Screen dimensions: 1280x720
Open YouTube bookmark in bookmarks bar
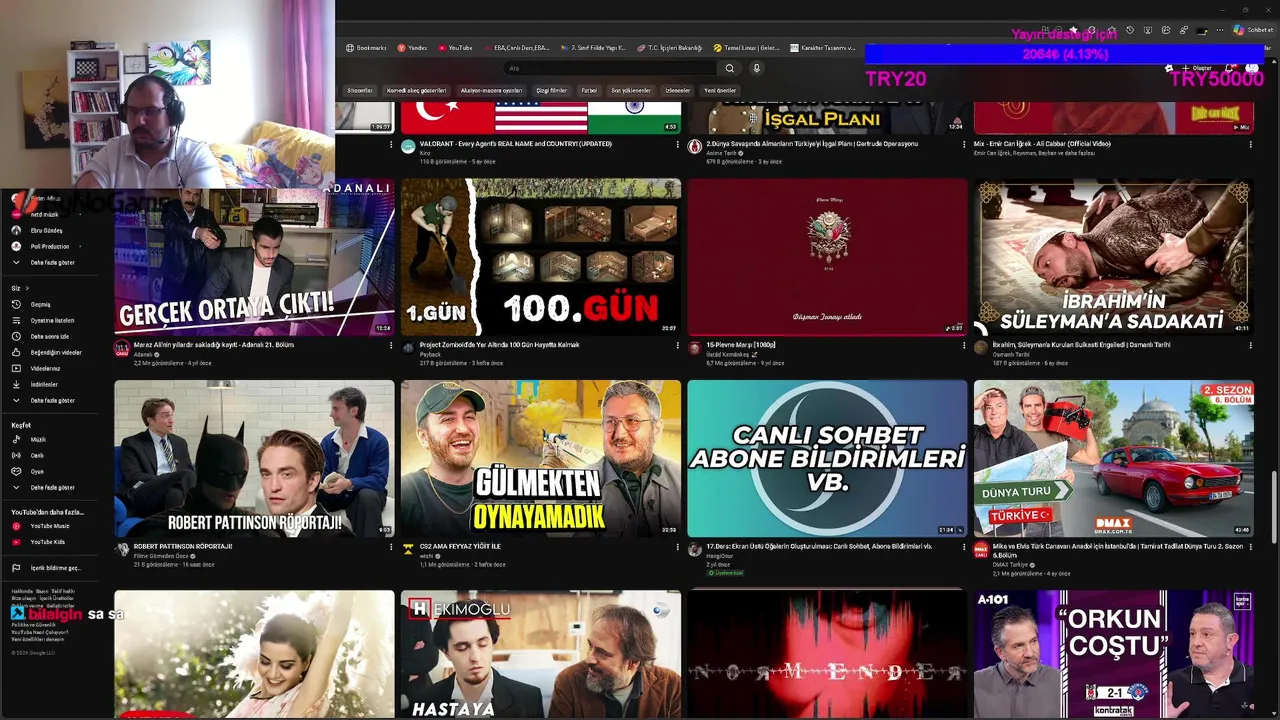pyautogui.click(x=455, y=48)
